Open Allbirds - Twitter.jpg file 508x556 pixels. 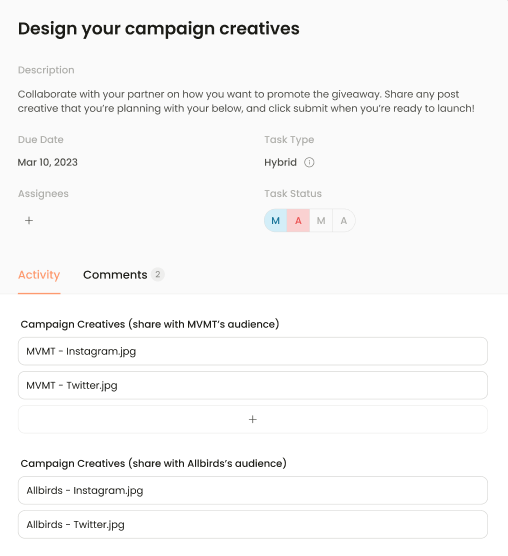pyautogui.click(x=253, y=524)
